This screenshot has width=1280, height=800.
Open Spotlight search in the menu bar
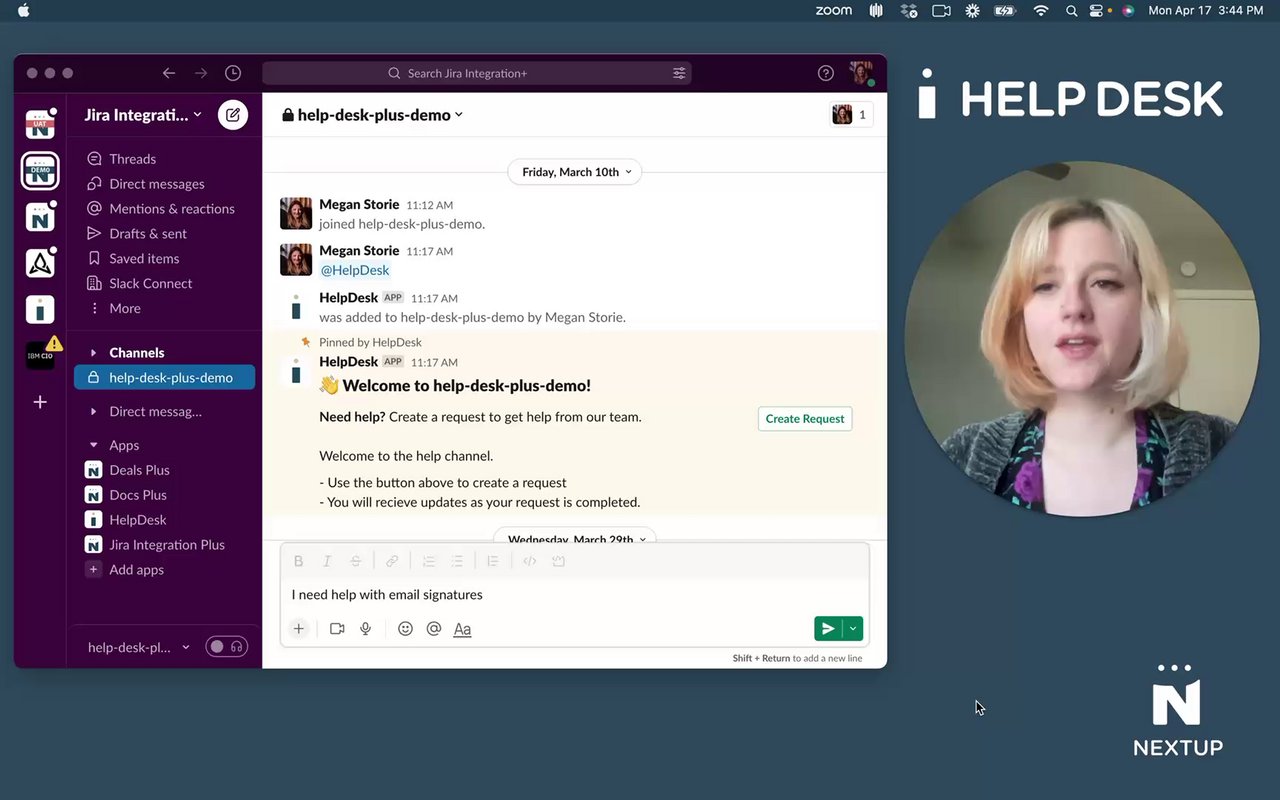[x=1071, y=11]
